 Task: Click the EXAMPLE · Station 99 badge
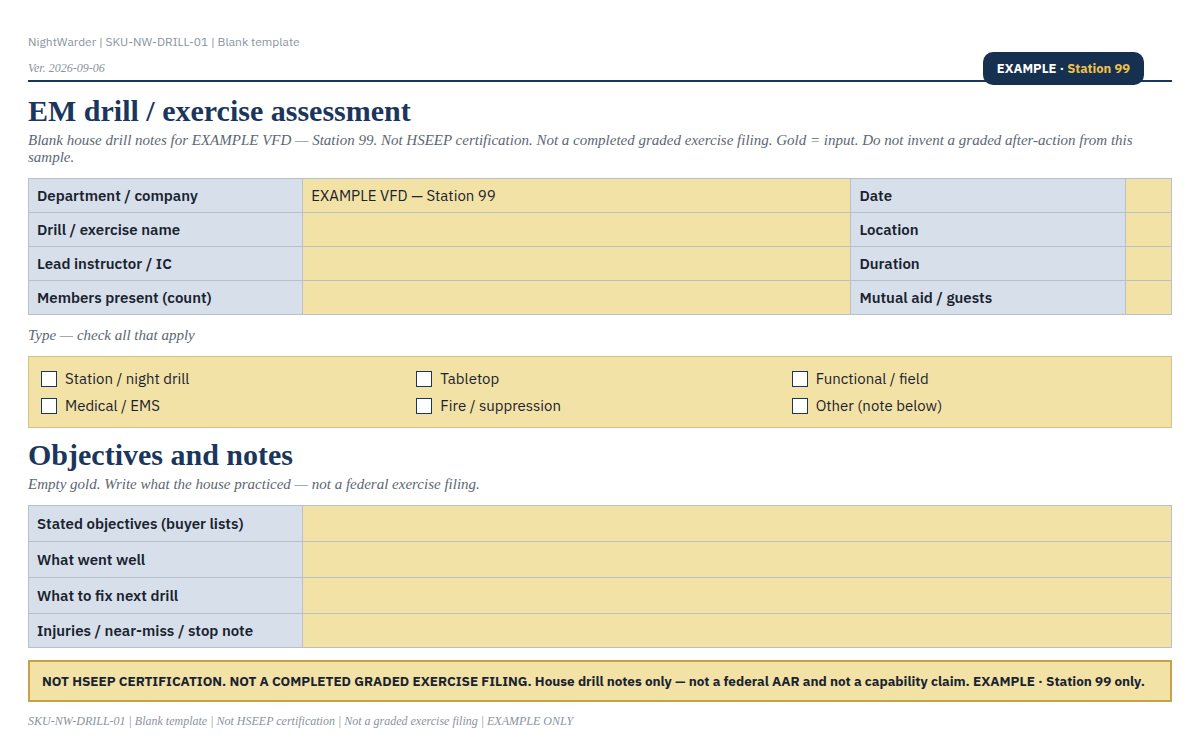(1063, 68)
